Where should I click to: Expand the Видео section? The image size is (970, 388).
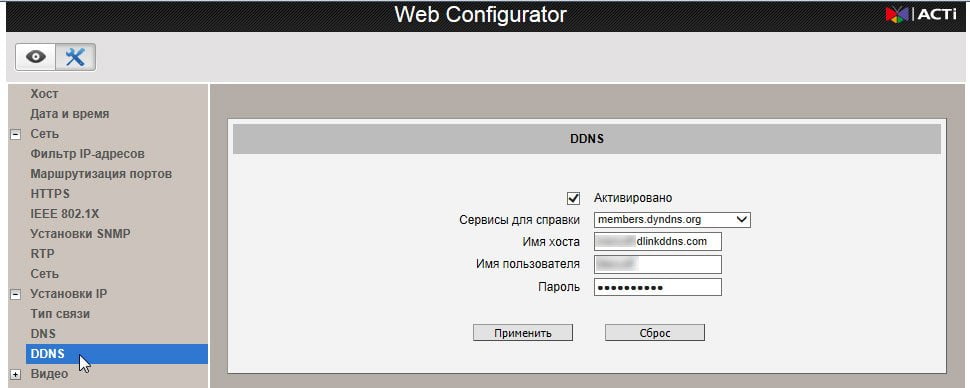(x=17, y=374)
